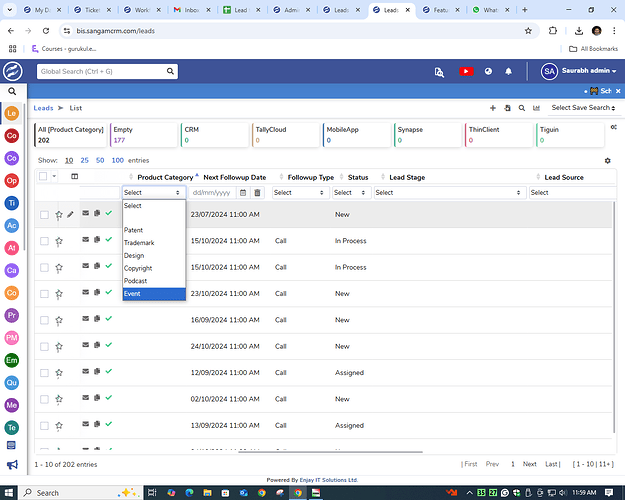The width and height of the screenshot is (625, 500).
Task: Expand the bulk action arrow beside header checkbox
Action: pos(54,176)
